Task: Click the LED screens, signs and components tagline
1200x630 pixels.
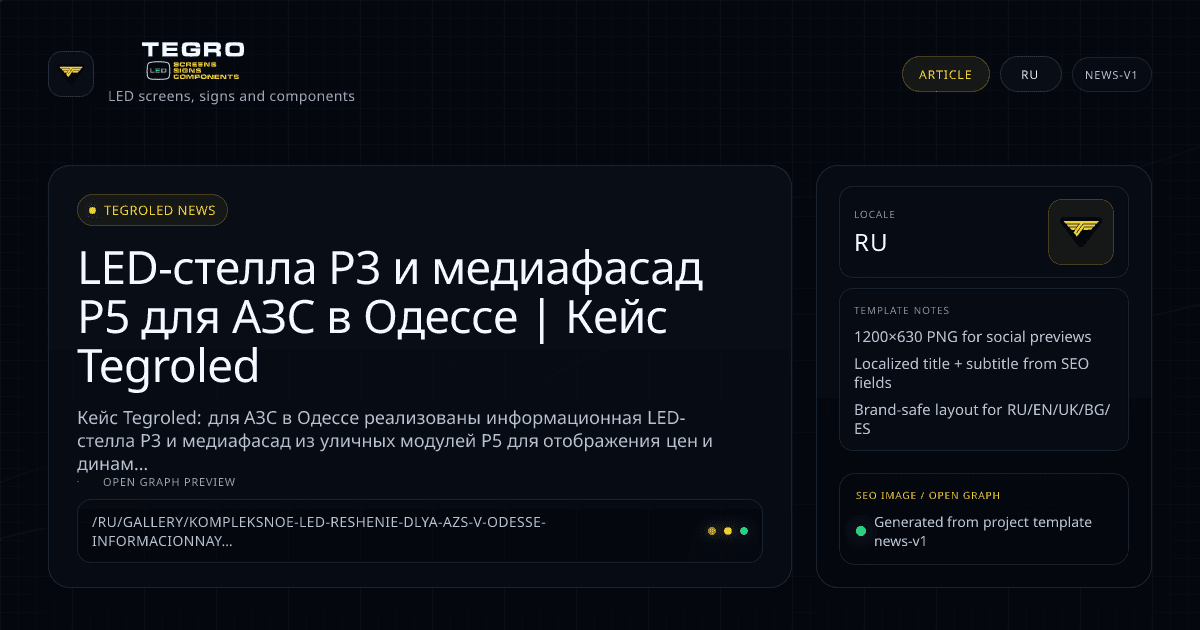Action: click(x=231, y=96)
